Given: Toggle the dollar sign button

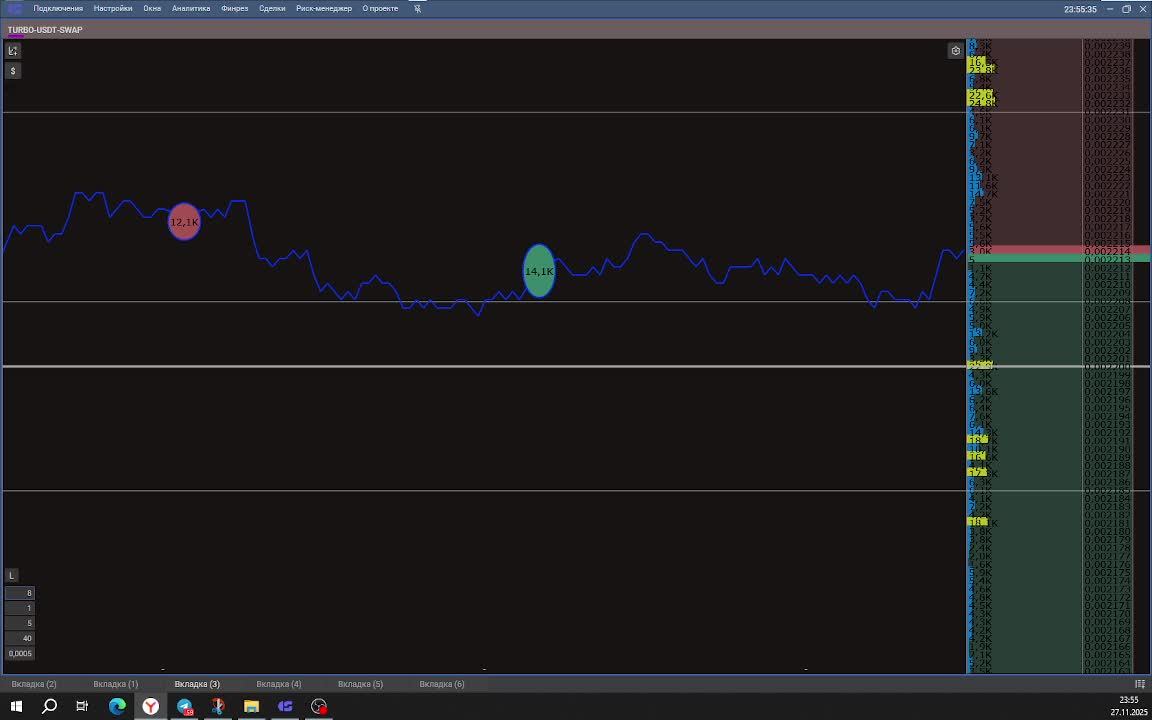Looking at the screenshot, I should click(x=12, y=71).
